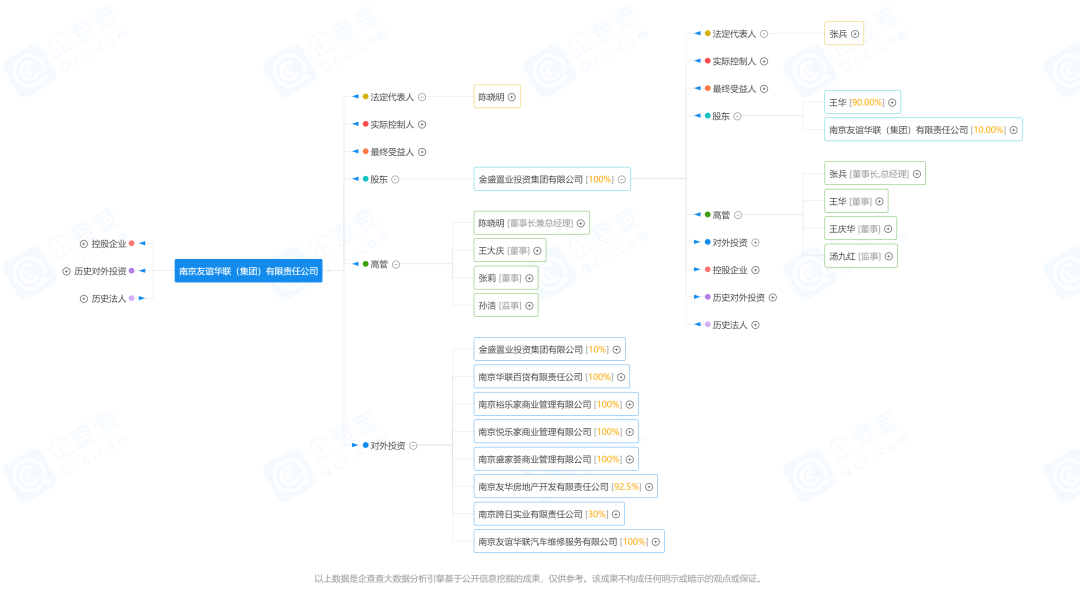The height and width of the screenshot is (596, 1080).
Task: Open 南京友华房地产开发有限责任公司 company name
Action: pyautogui.click(x=543, y=487)
